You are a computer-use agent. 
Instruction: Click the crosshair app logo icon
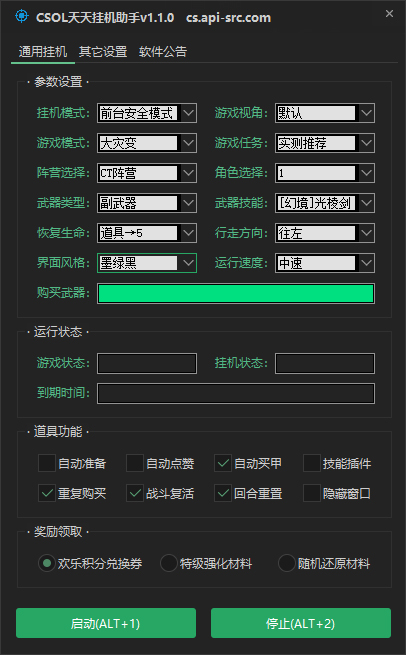22,16
